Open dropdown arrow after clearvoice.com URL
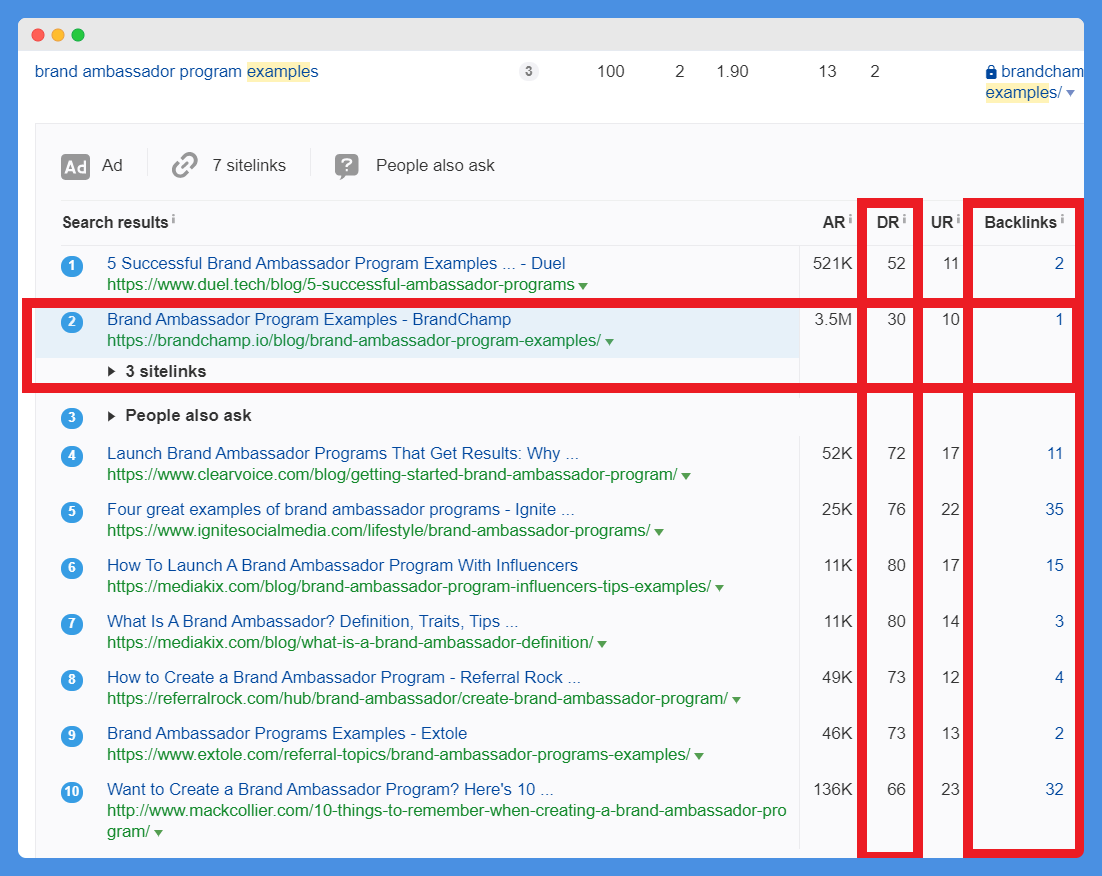 [x=686, y=476]
